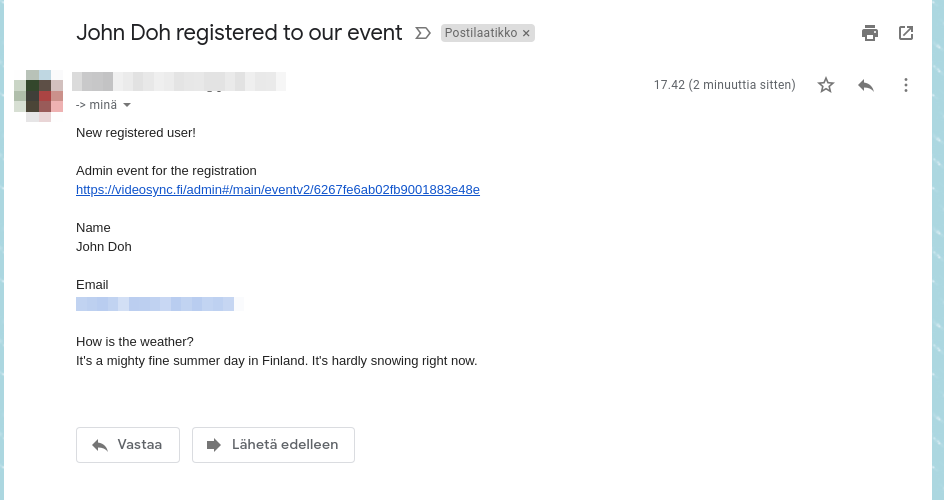944x500 pixels.
Task: Click the forward arrow inside Lähetä edelleen
Action: tap(214, 445)
